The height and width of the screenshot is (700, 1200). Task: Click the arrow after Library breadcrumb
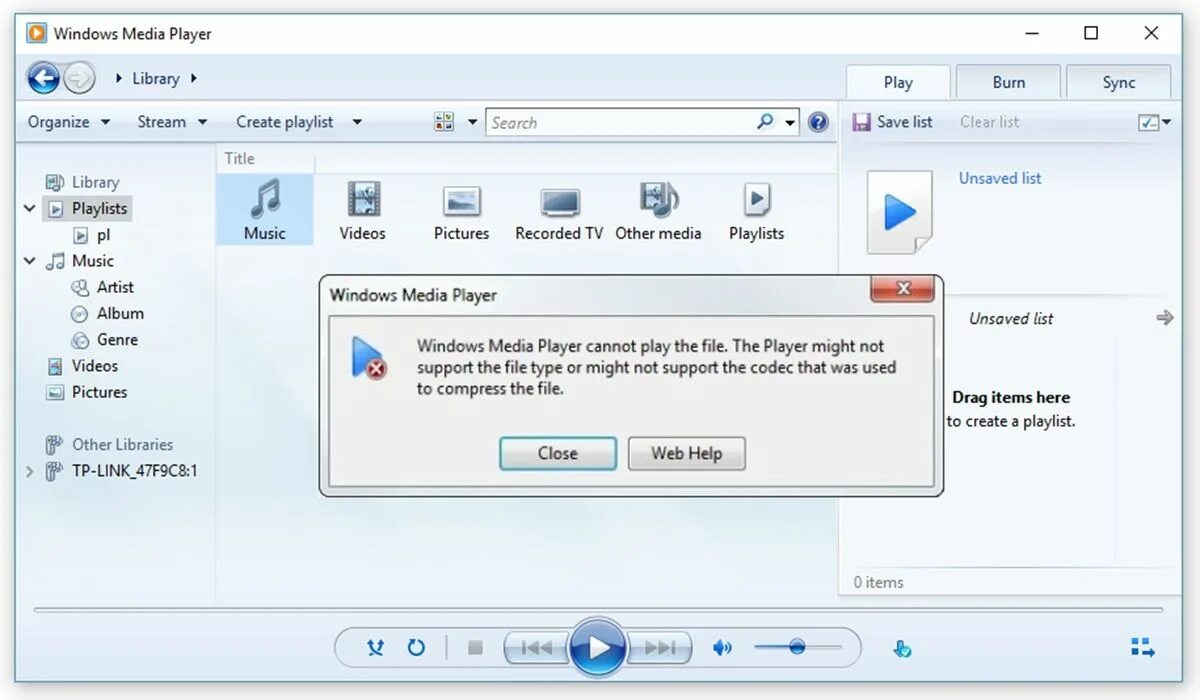[194, 78]
